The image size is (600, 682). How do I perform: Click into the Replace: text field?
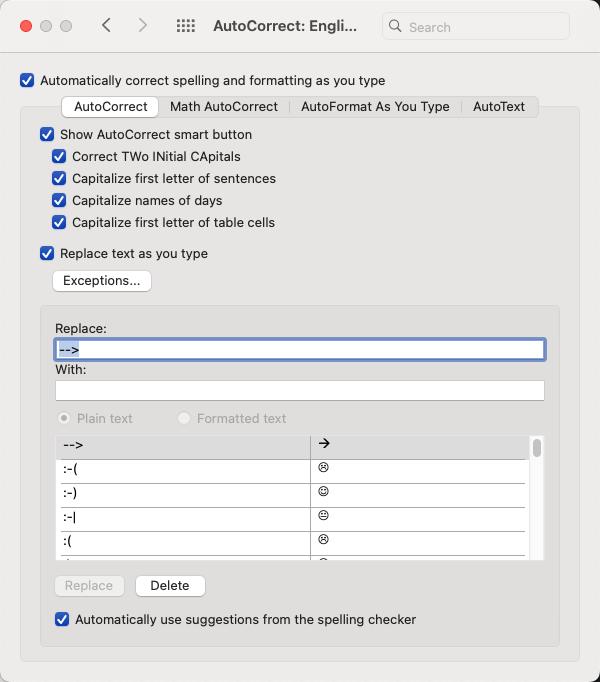click(300, 350)
